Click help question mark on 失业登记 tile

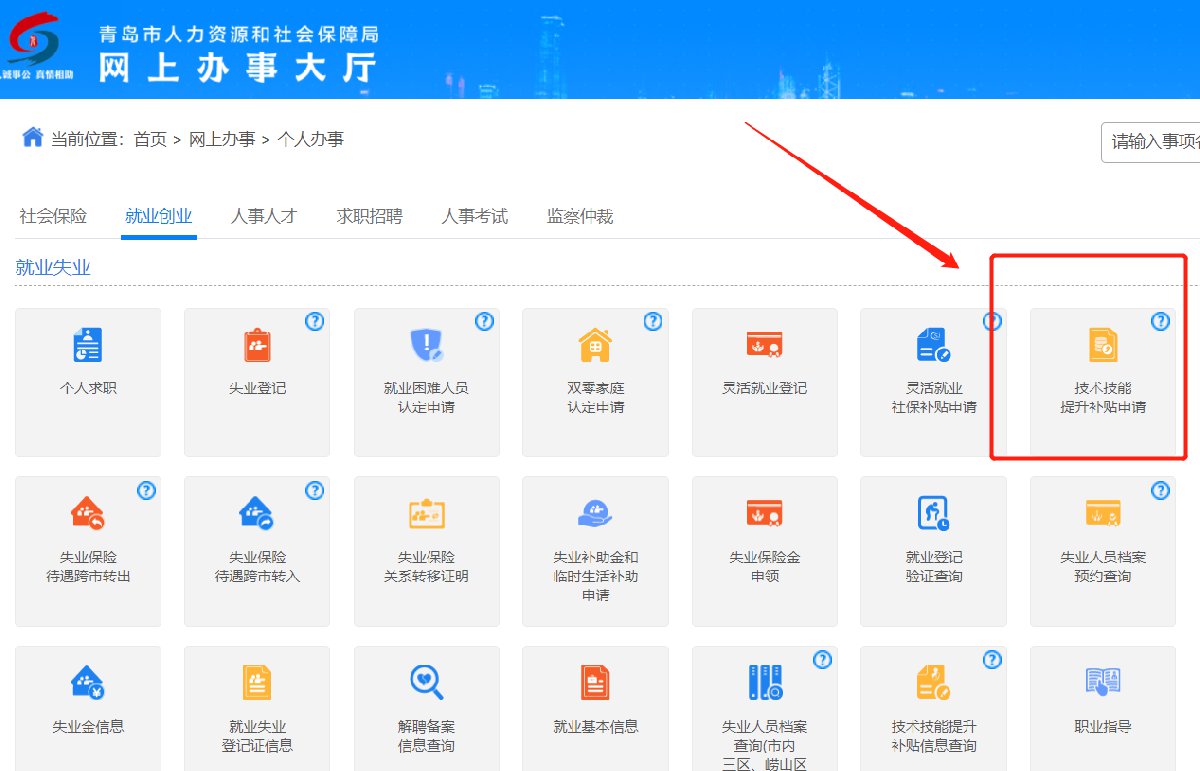(315, 321)
